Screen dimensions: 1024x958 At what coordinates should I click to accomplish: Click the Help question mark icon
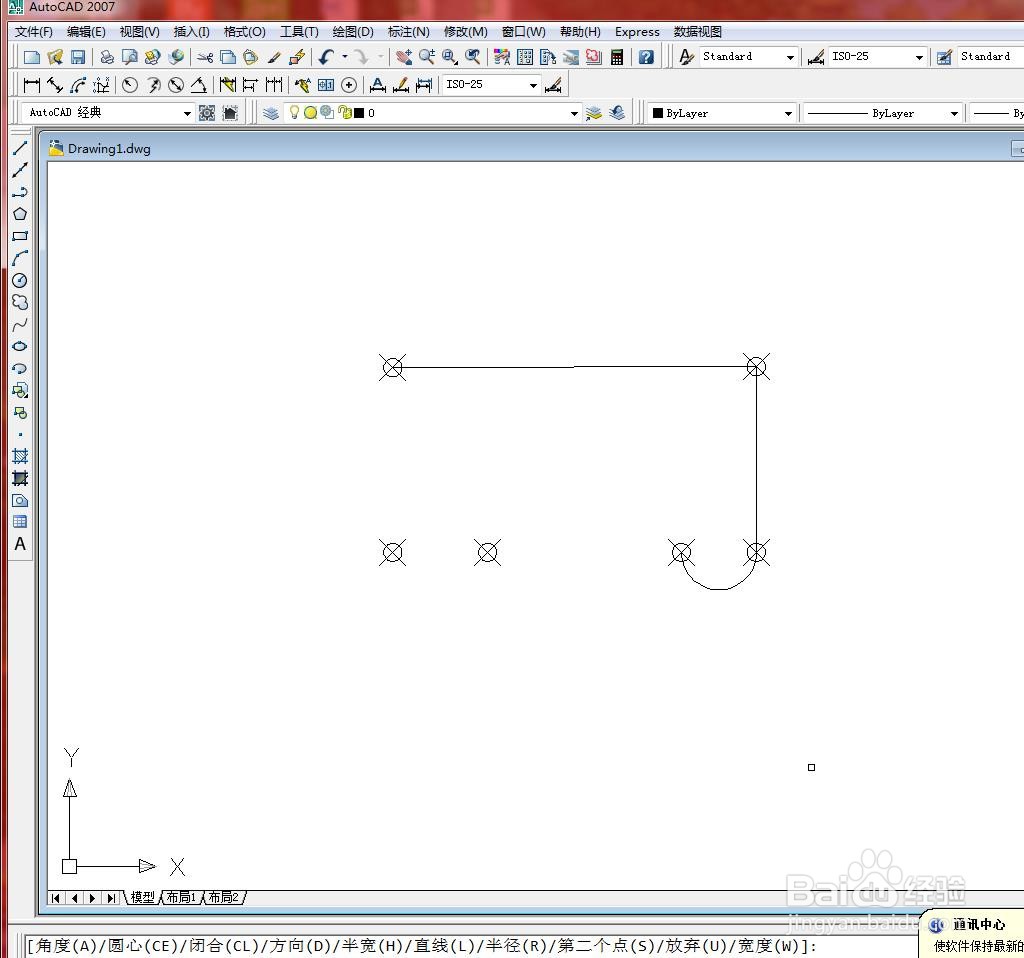click(646, 57)
